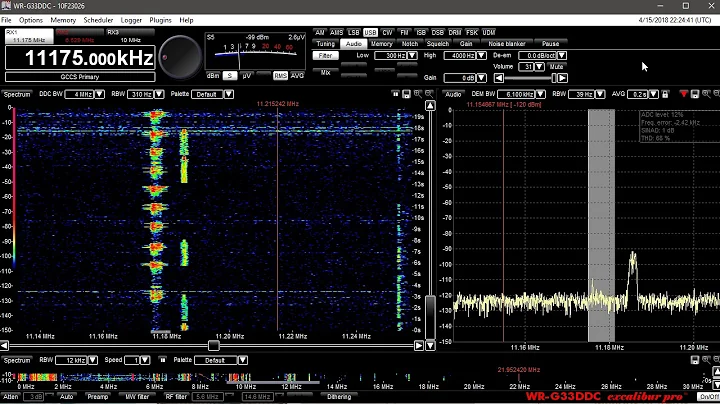Switch to the Squelch tab
This screenshot has width=720, height=404.
(x=438, y=44)
